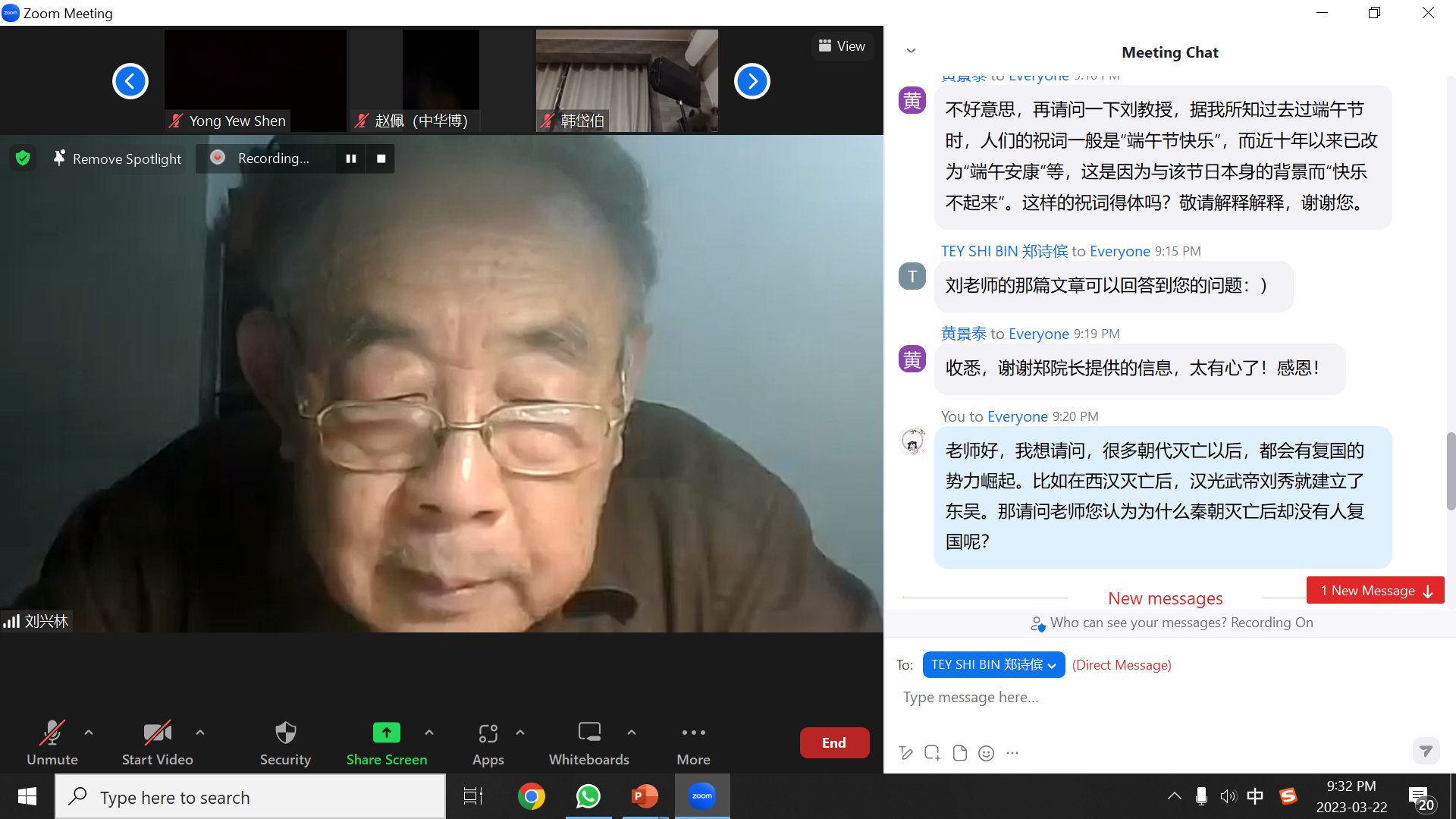The image size is (1456, 819).
Task: Open Windows Start menu
Action: click(x=27, y=796)
